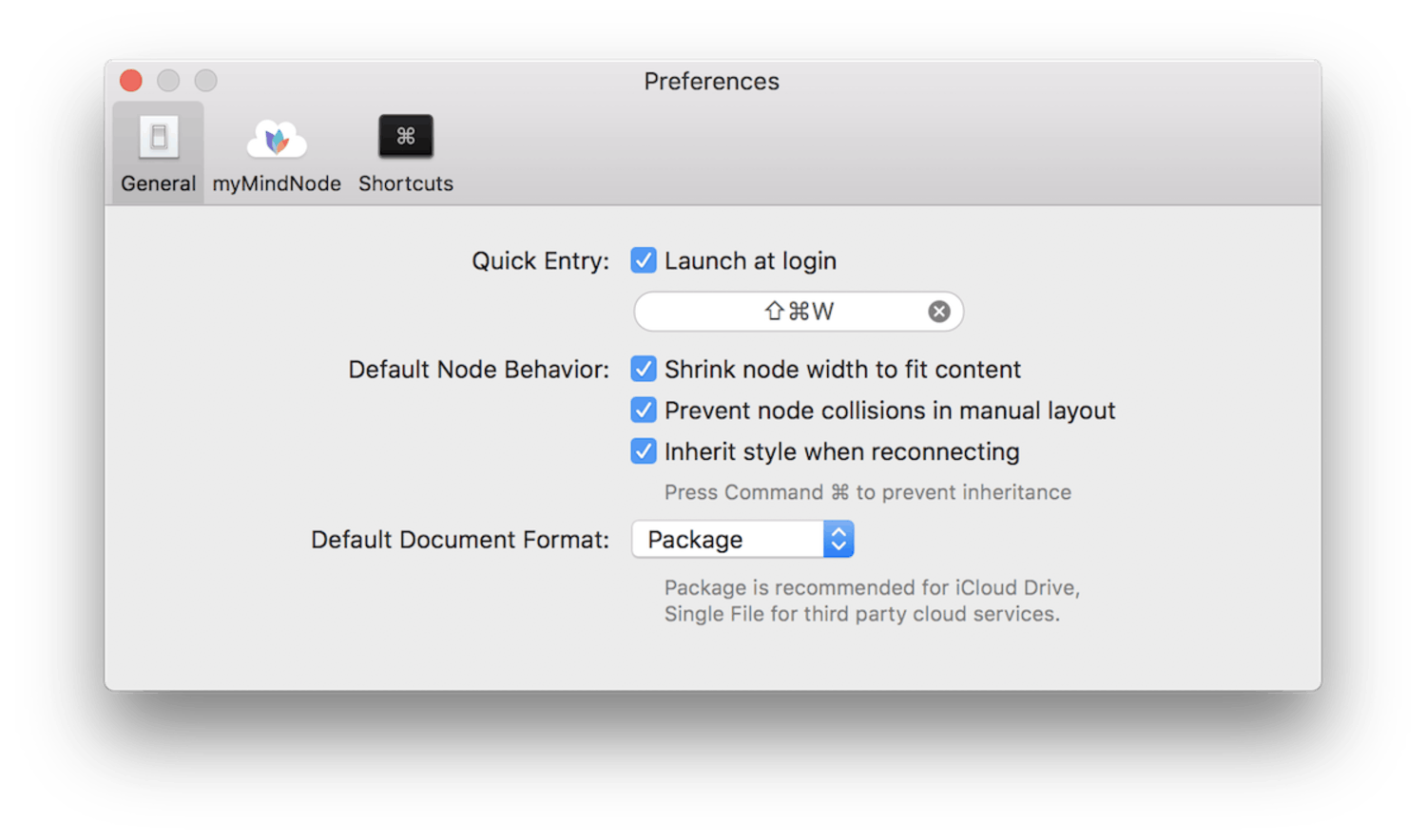Click the grayed minimize window button
1426x840 pixels.
click(168, 81)
